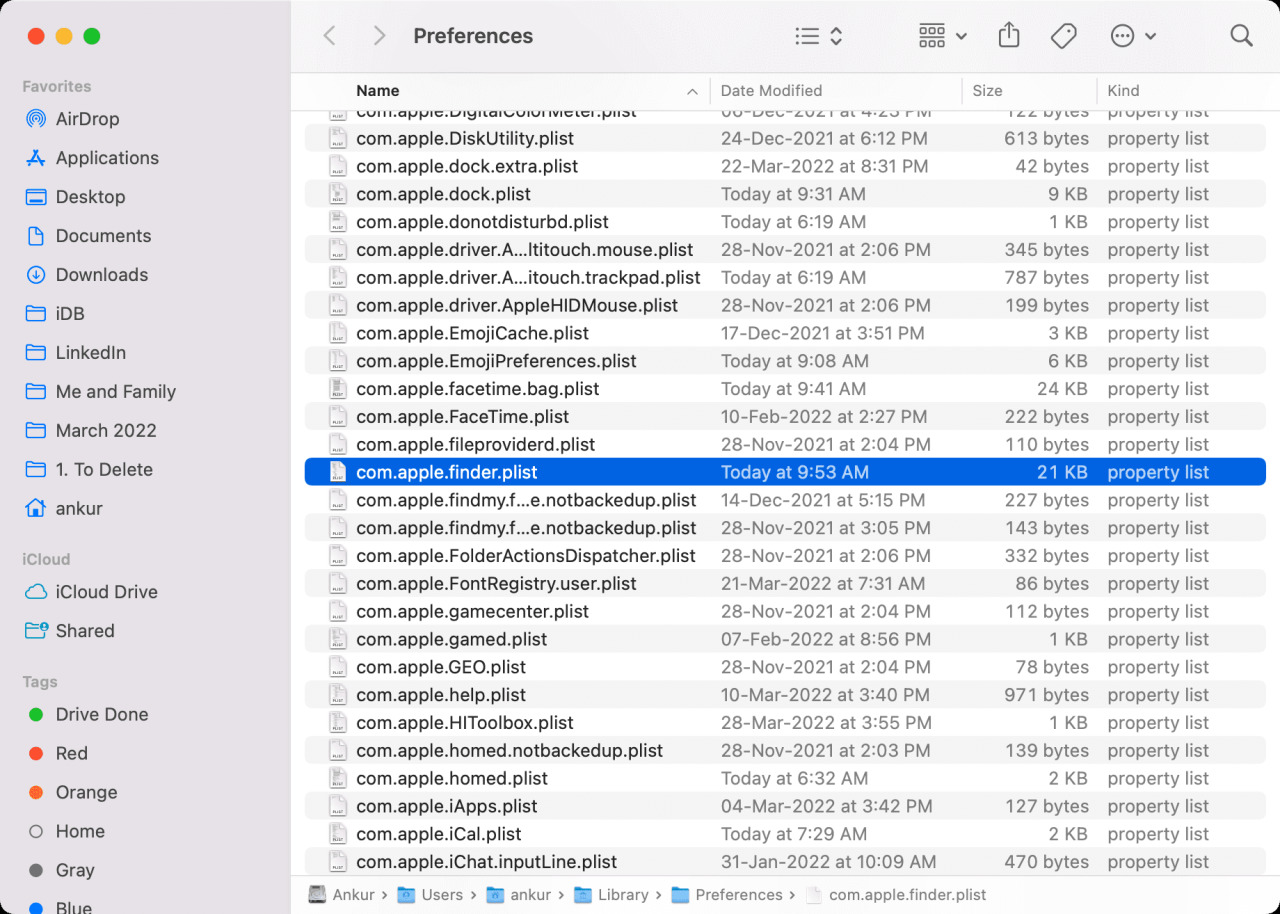The width and height of the screenshot is (1280, 914).
Task: Click the Search magnifier icon
Action: coord(1241,36)
